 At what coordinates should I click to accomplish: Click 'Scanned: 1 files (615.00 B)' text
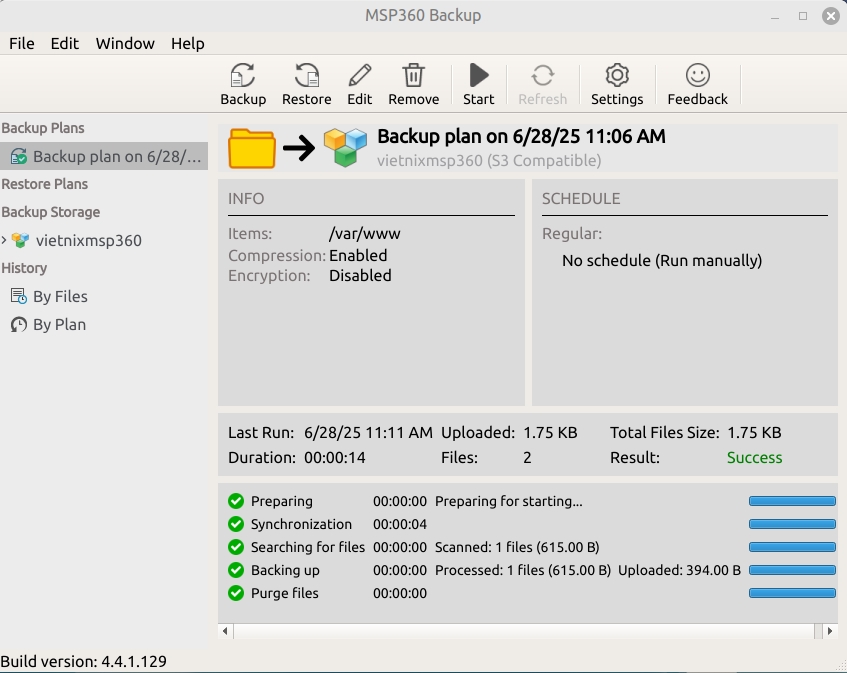click(517, 547)
